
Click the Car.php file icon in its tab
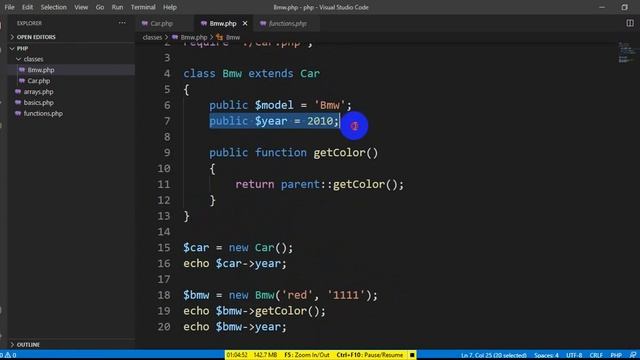[144, 24]
